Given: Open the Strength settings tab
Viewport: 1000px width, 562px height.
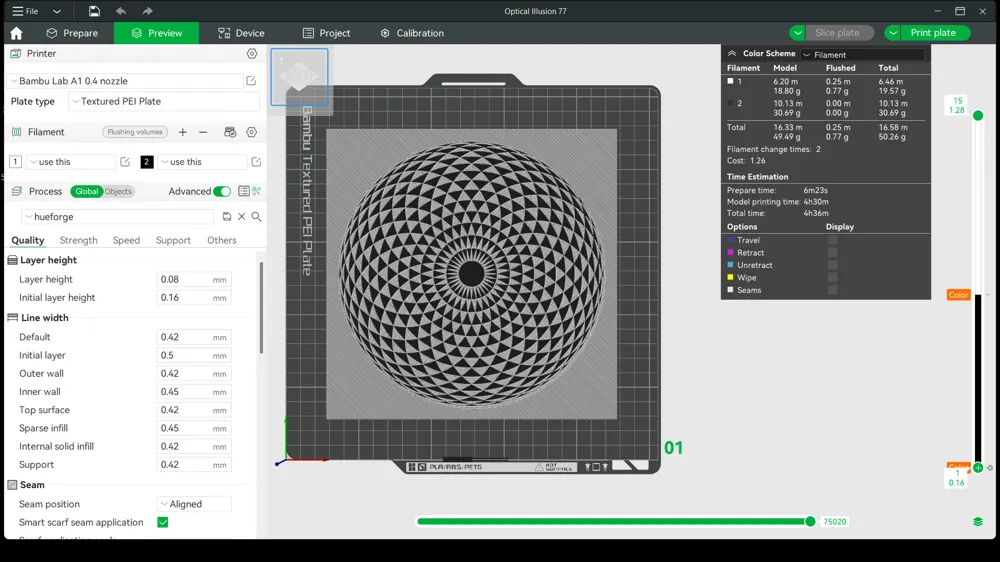Looking at the screenshot, I should [78, 240].
